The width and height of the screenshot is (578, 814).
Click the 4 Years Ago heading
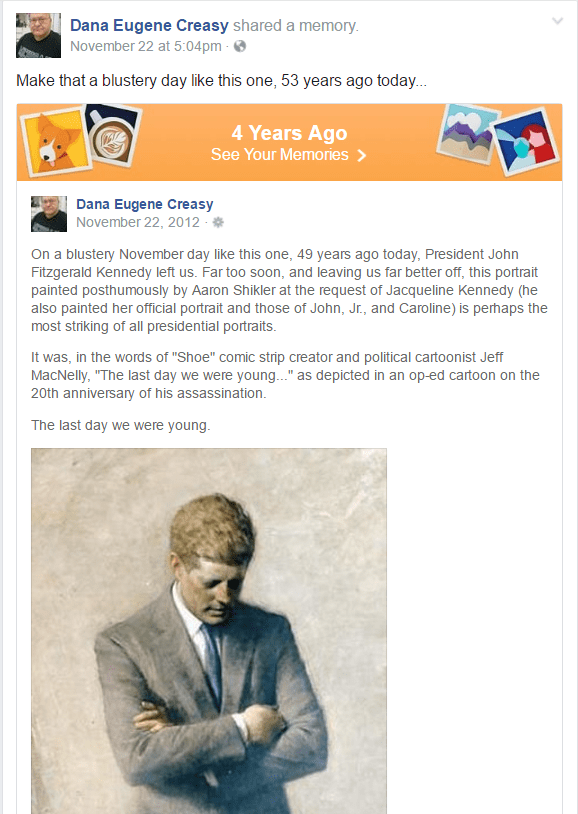289,133
